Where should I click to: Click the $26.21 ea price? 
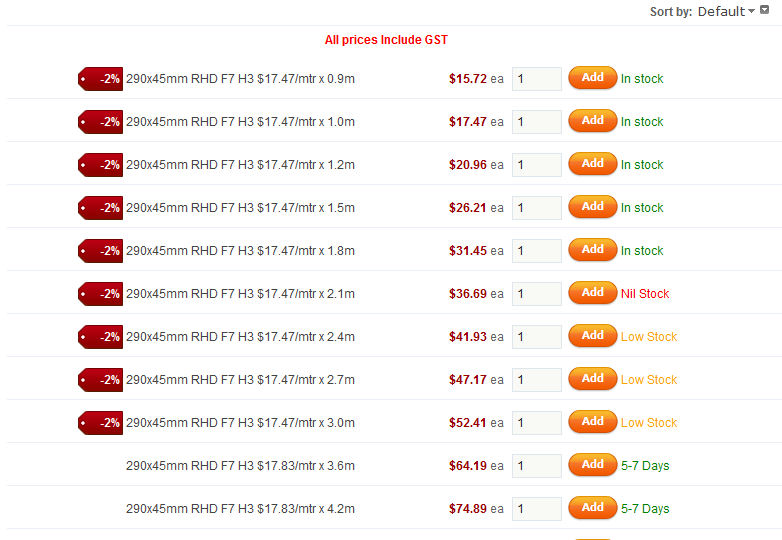[x=476, y=208]
